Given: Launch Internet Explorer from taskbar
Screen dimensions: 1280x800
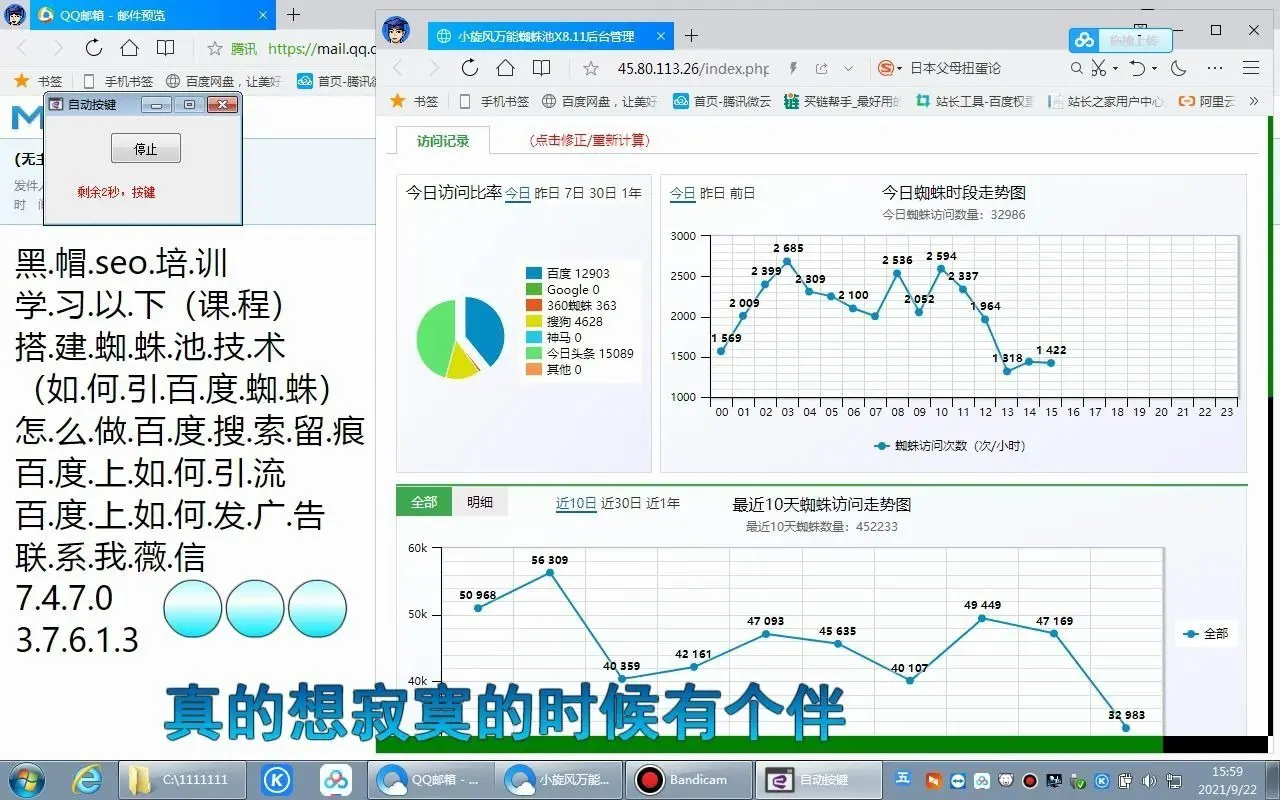Looking at the screenshot, I should coord(87,779).
